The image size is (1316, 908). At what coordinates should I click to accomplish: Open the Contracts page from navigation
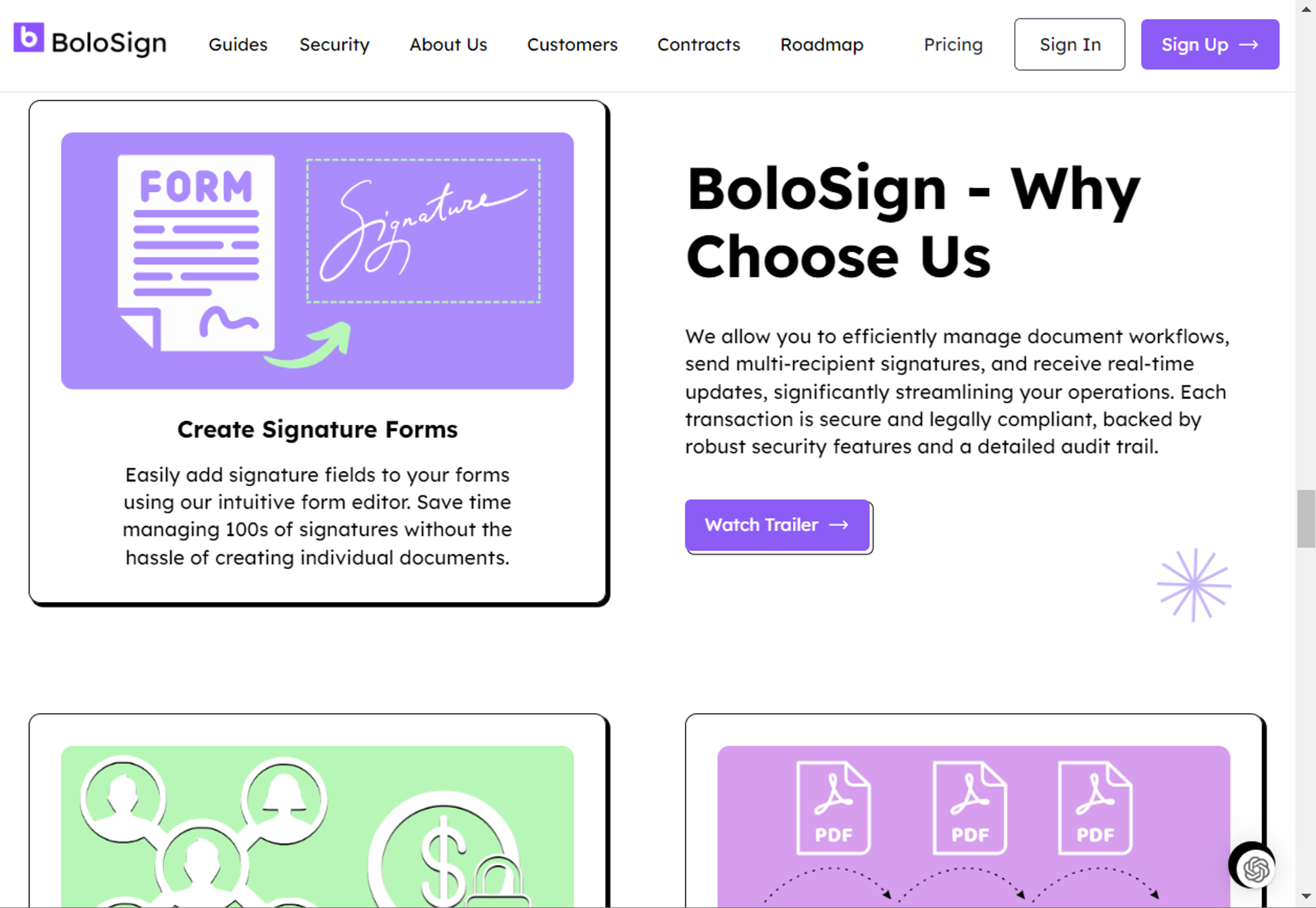click(x=698, y=45)
